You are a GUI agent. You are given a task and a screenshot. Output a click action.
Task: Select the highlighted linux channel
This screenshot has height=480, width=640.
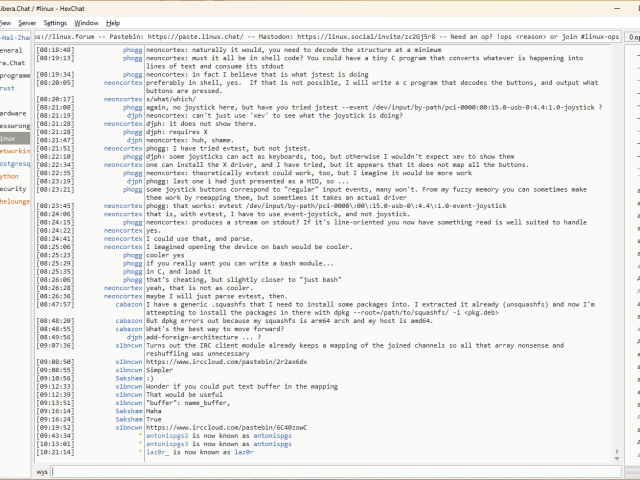click(10, 138)
